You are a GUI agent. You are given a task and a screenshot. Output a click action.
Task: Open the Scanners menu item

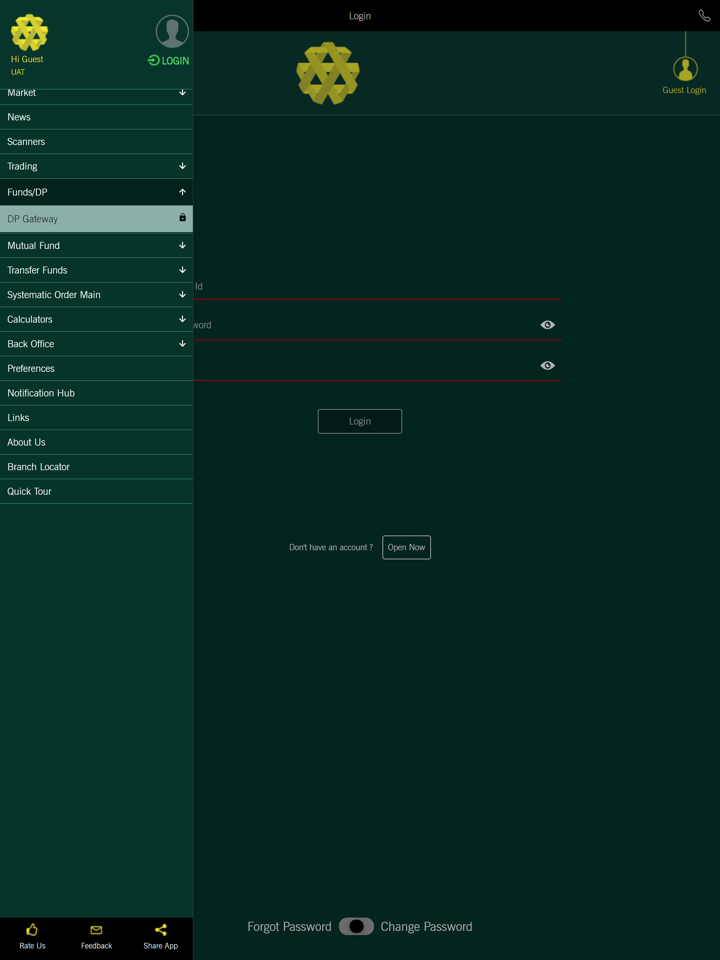pos(26,142)
